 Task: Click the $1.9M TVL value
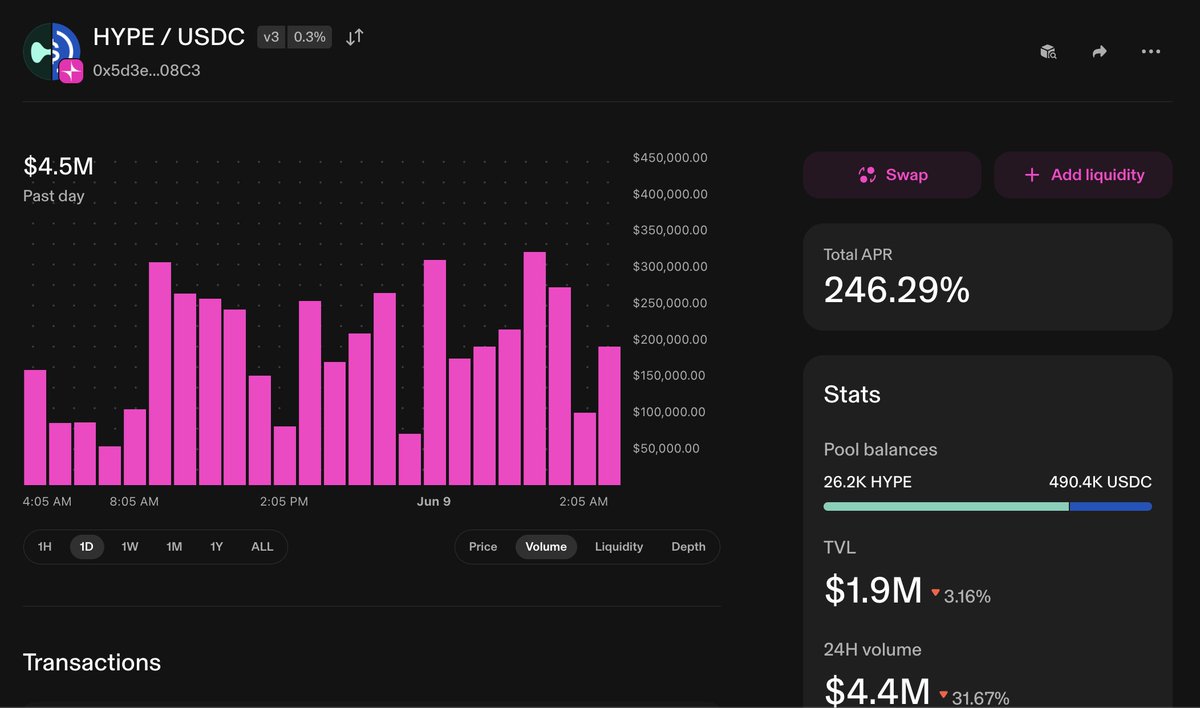[873, 591]
